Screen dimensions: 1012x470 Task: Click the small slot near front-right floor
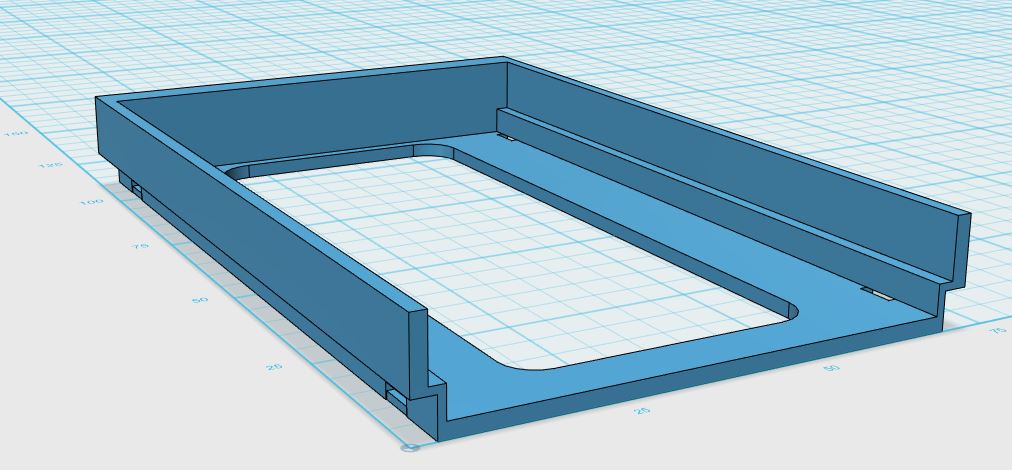point(879,294)
